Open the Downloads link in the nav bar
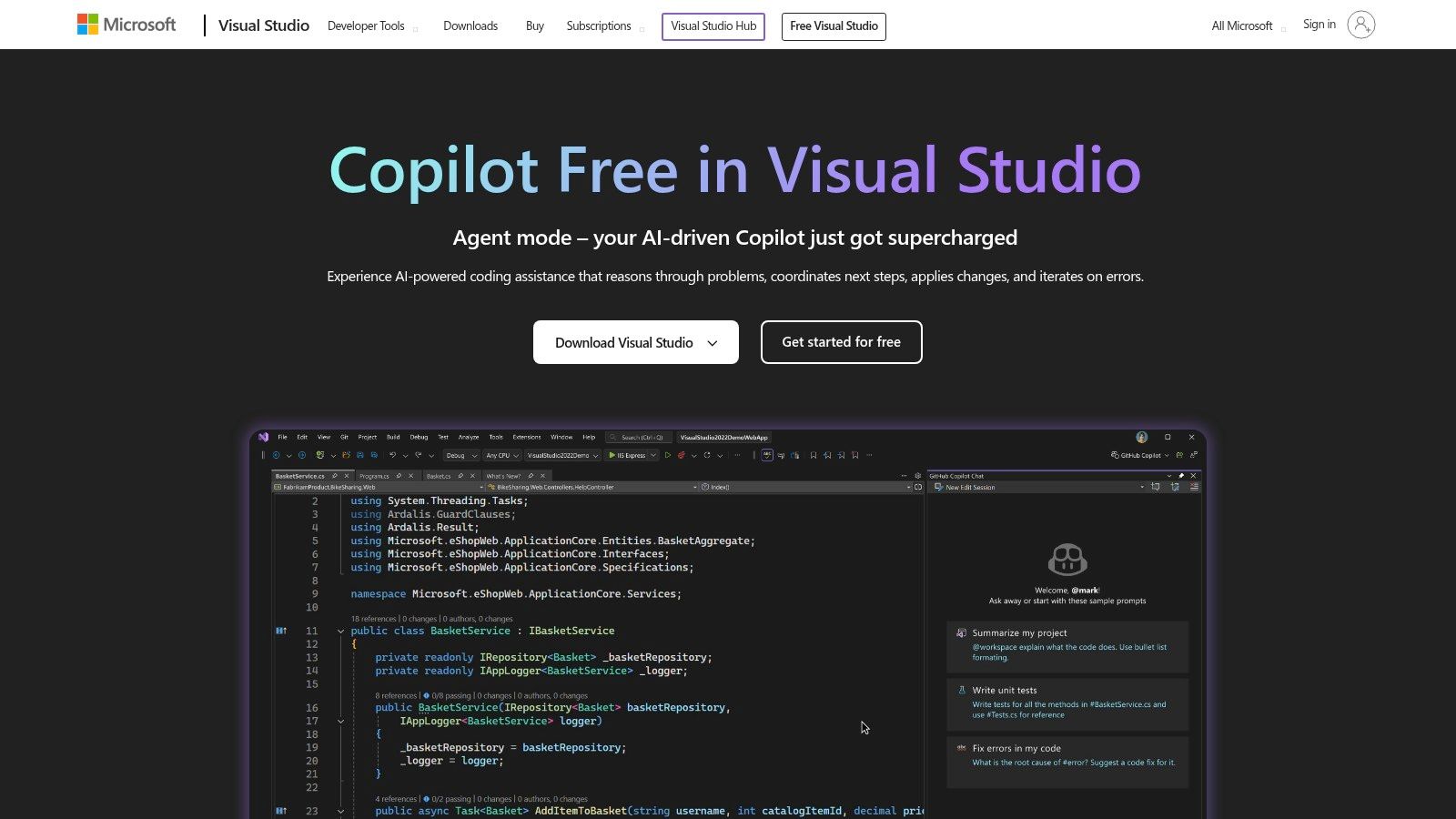Image resolution: width=1456 pixels, height=819 pixels. (x=470, y=25)
